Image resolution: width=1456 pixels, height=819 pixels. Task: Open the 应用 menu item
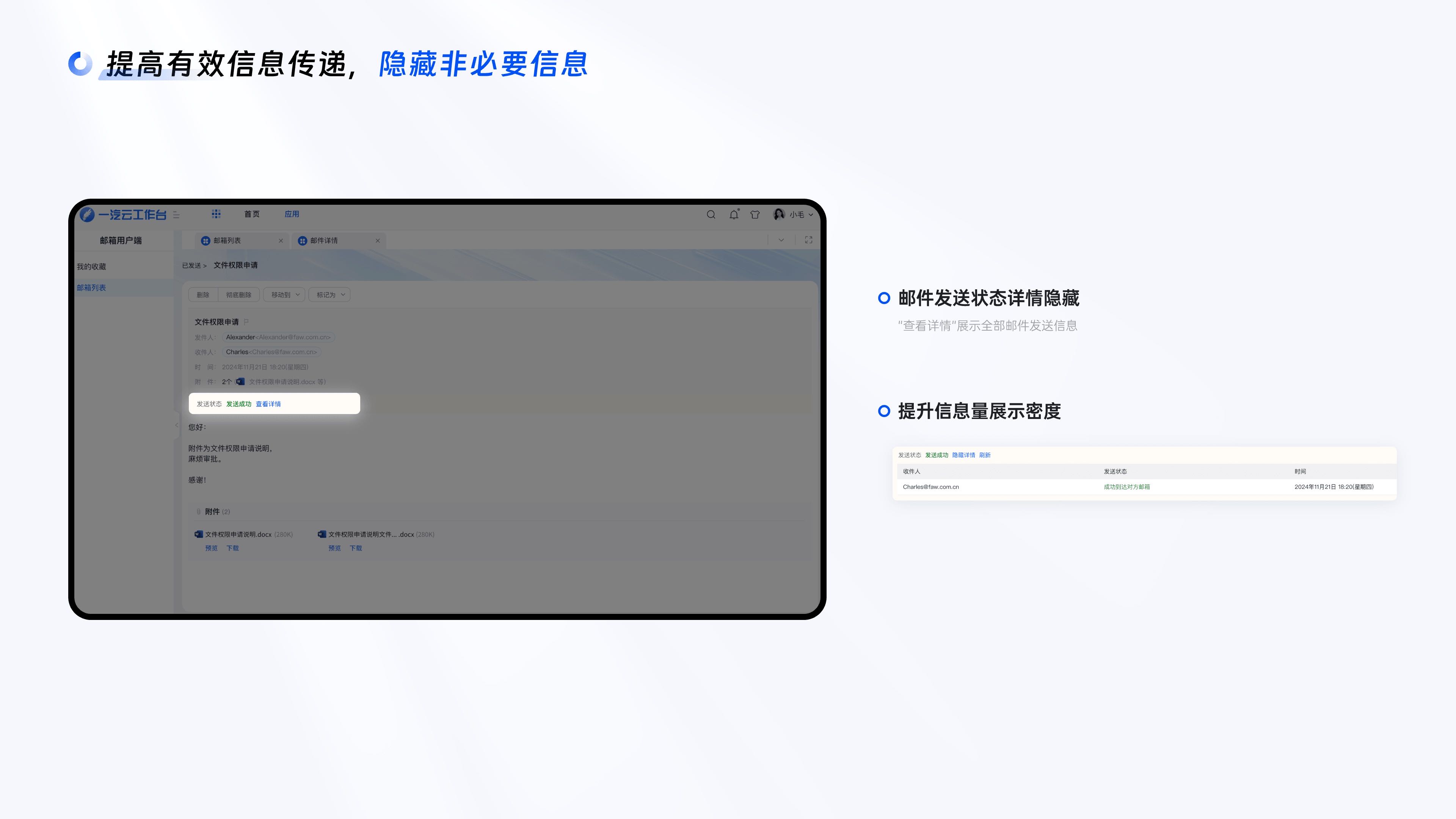(292, 213)
